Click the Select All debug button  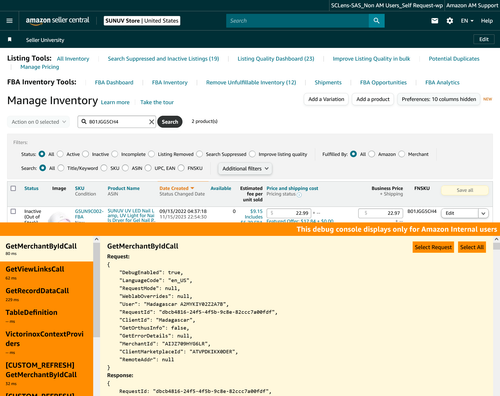coord(472,247)
